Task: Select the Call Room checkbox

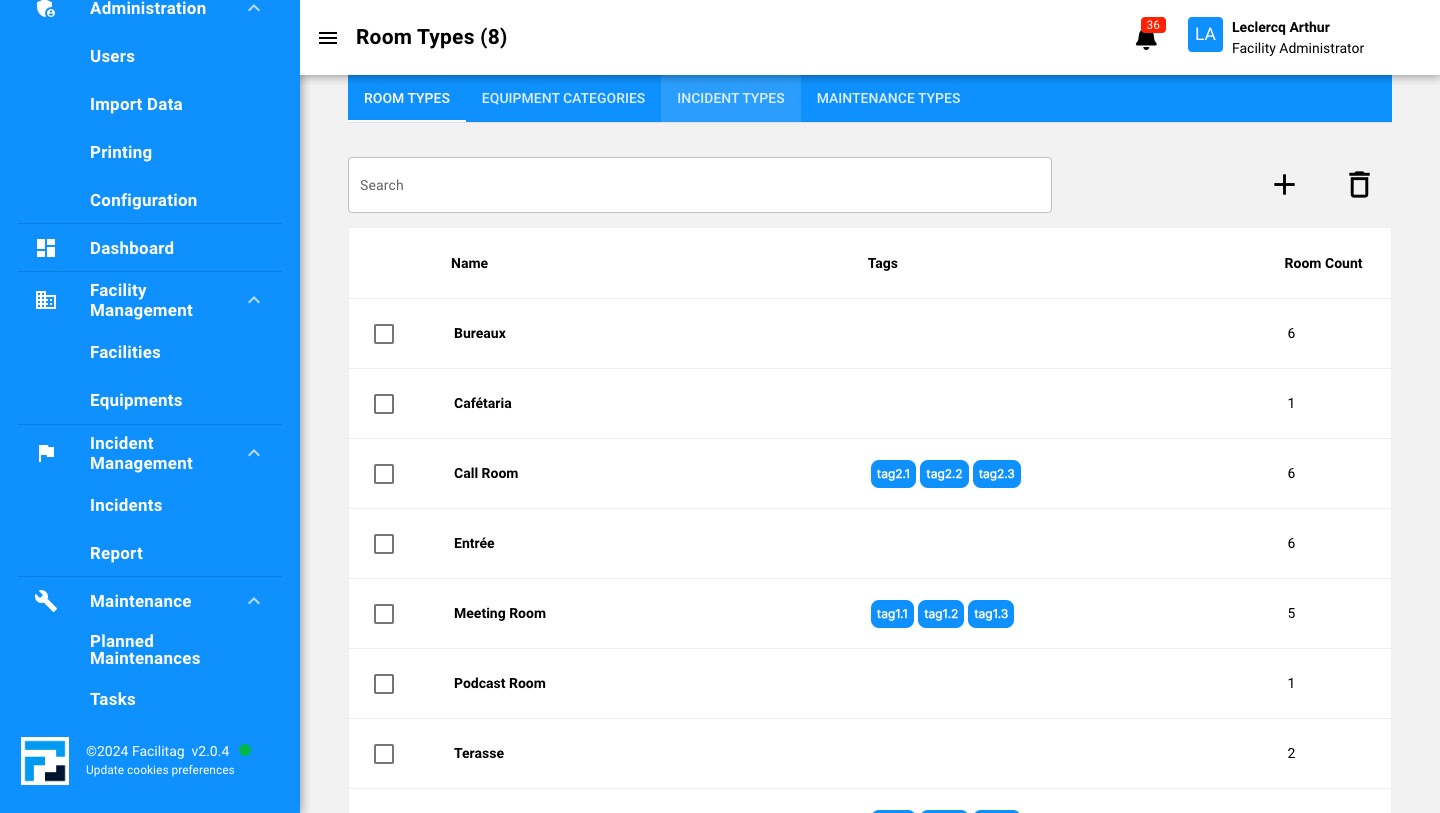Action: [384, 474]
